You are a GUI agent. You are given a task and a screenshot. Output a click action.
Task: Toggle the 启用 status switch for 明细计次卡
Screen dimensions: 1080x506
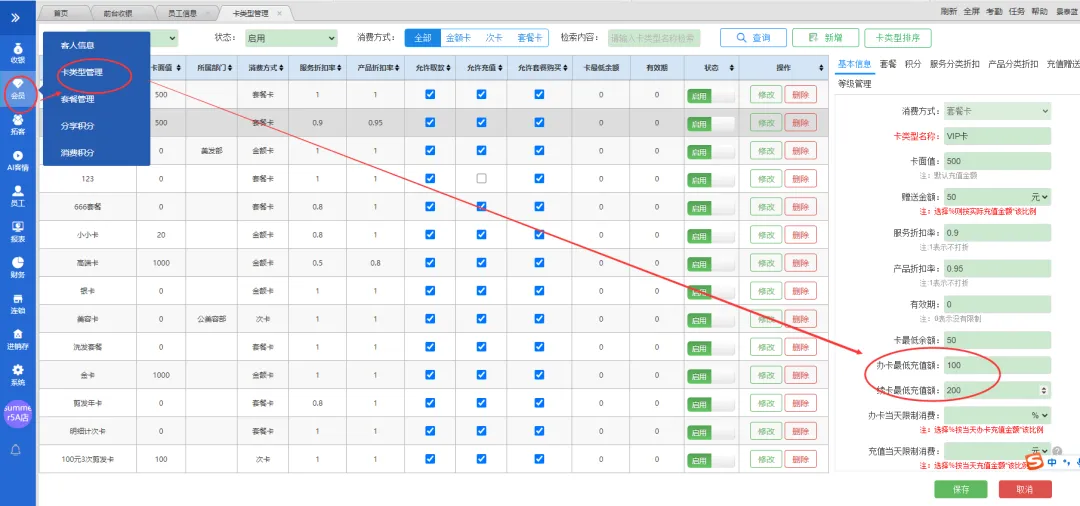tap(710, 432)
